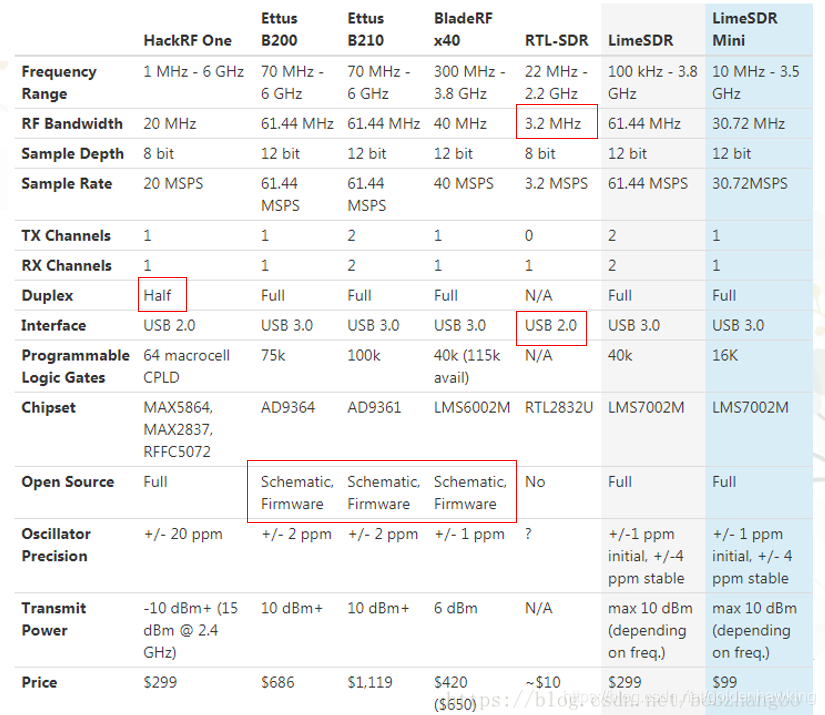Select 'Schematic, Firmware' under BladeRF x40
This screenshot has width=825, height=715.
[x=470, y=493]
